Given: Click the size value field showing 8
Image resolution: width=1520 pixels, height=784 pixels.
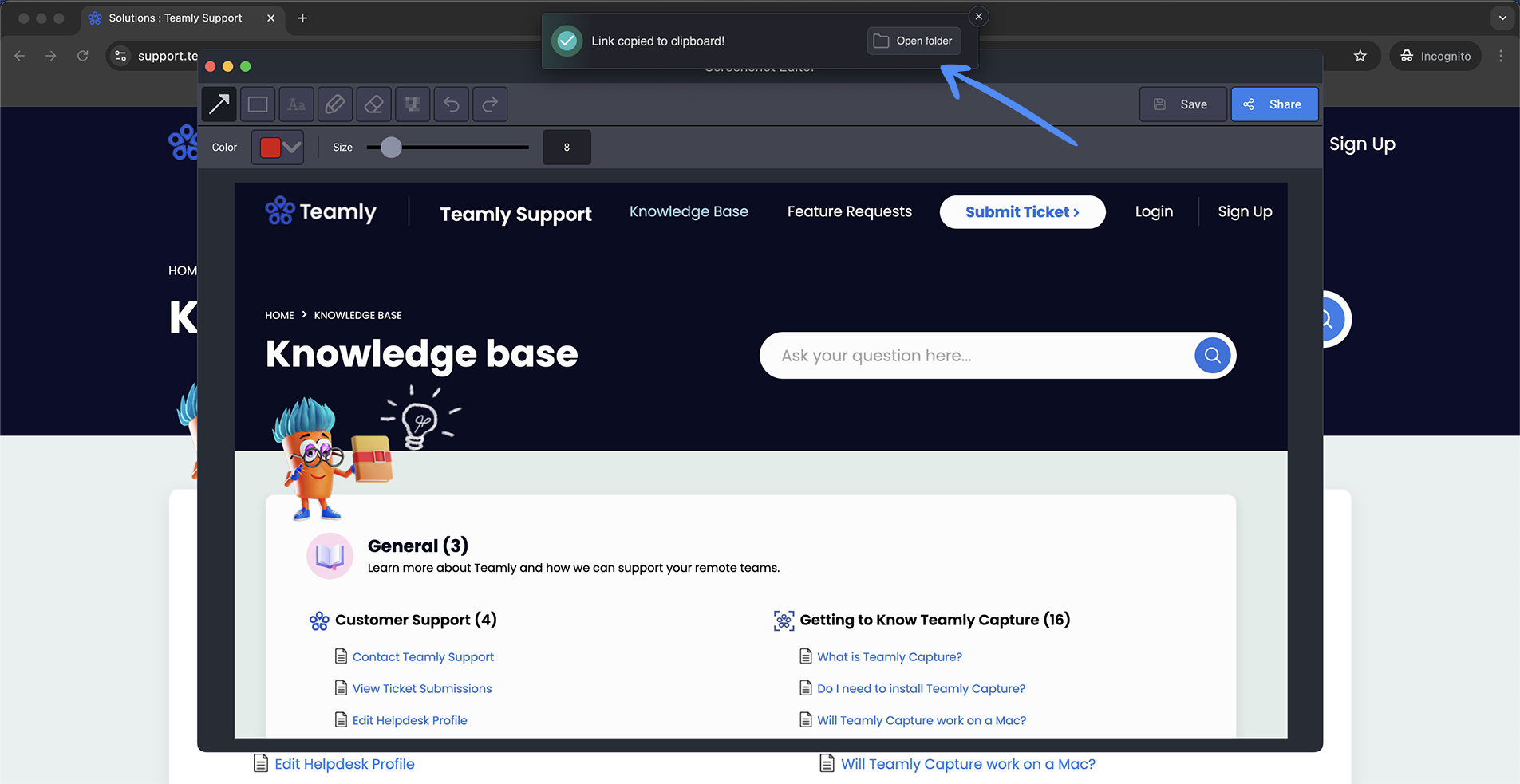Looking at the screenshot, I should pyautogui.click(x=567, y=148).
